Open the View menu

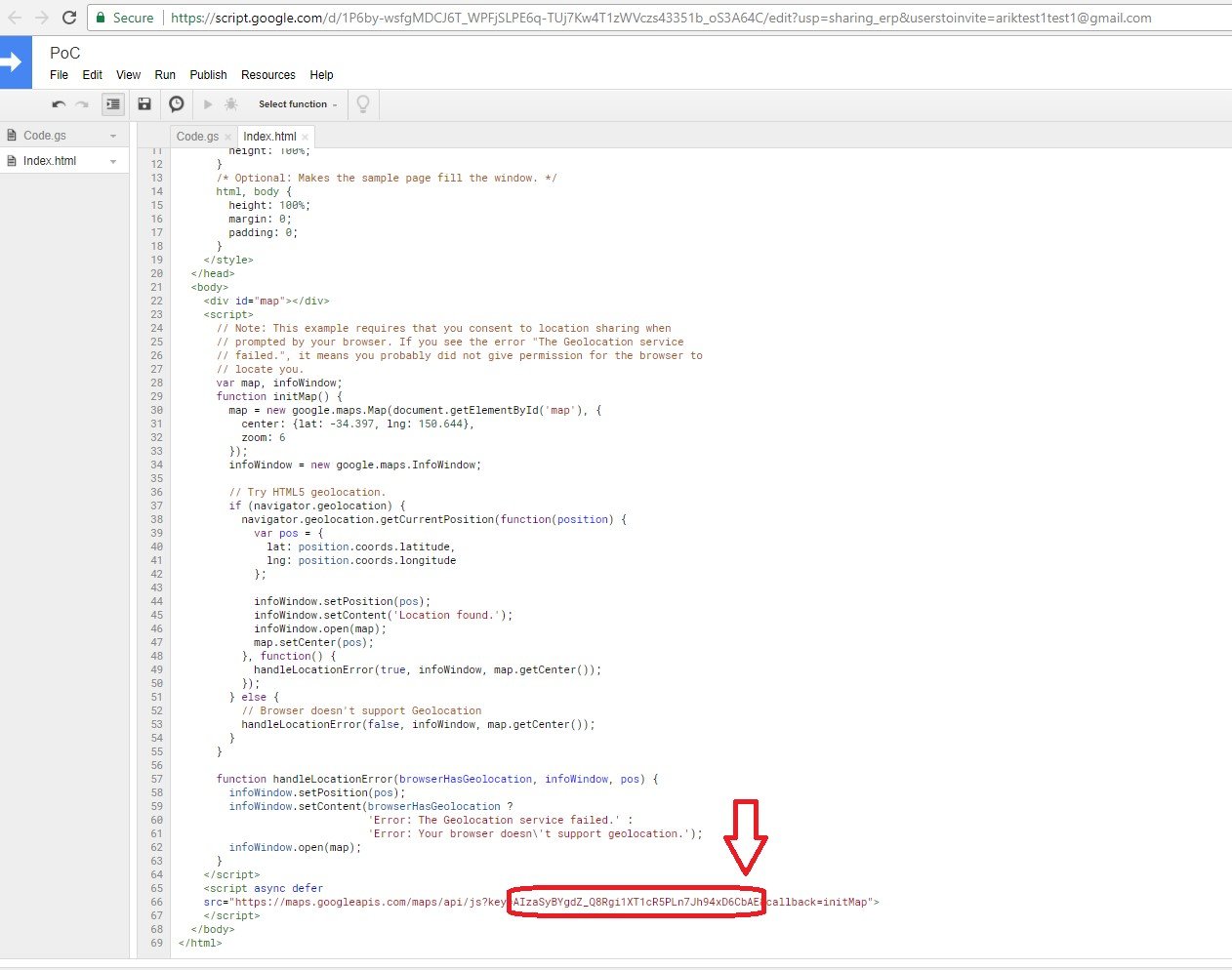point(128,75)
